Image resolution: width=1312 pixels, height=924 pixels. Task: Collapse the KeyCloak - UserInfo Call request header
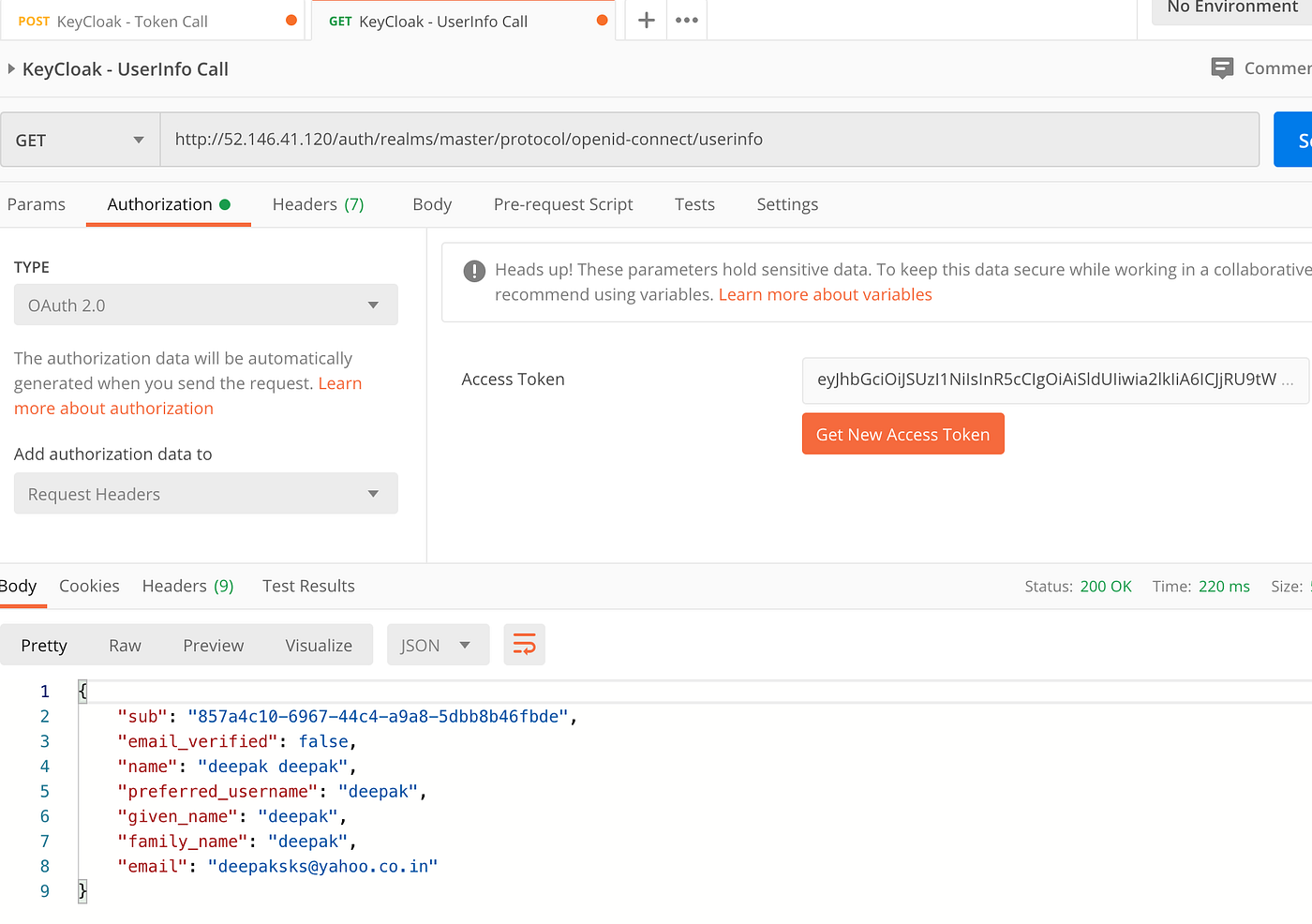pos(10,67)
